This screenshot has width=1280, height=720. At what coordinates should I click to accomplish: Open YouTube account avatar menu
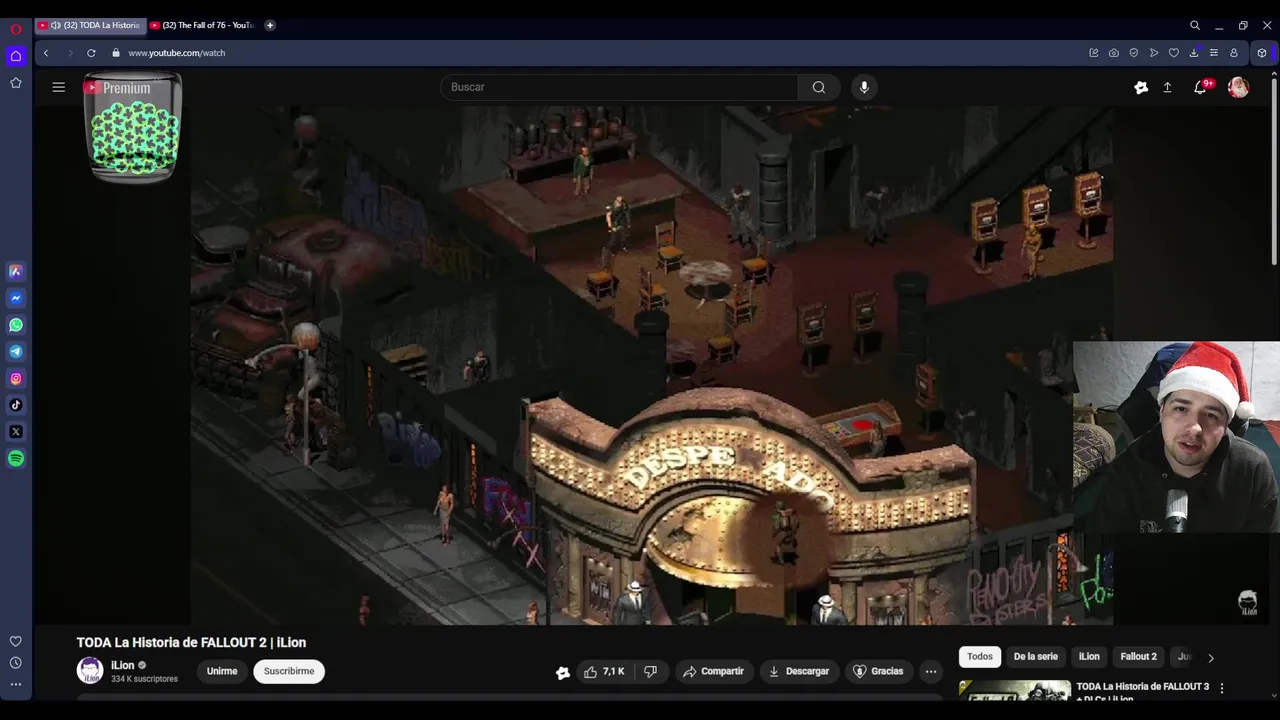click(x=1239, y=88)
